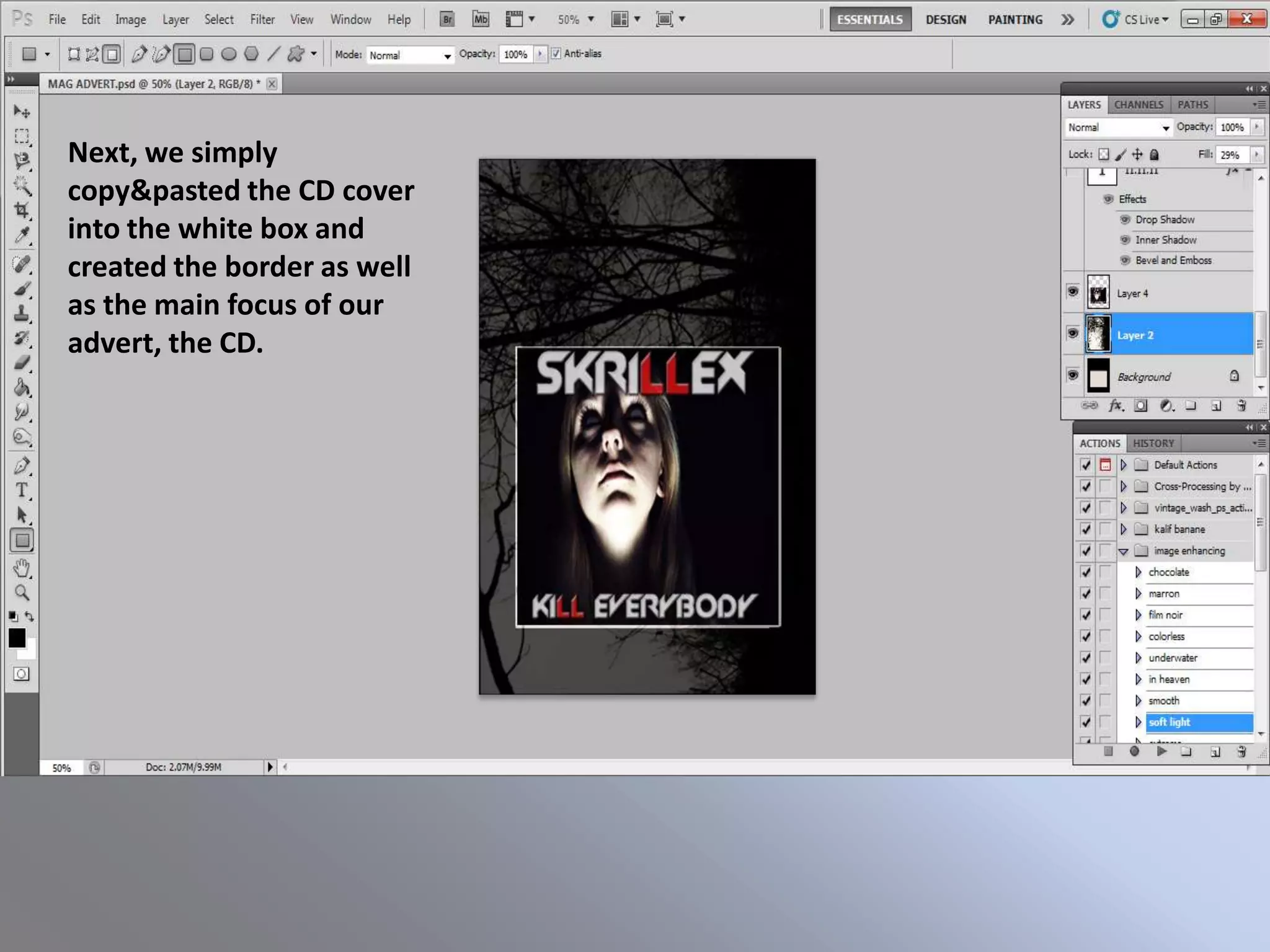Expand the kalif banane action set

click(x=1123, y=529)
